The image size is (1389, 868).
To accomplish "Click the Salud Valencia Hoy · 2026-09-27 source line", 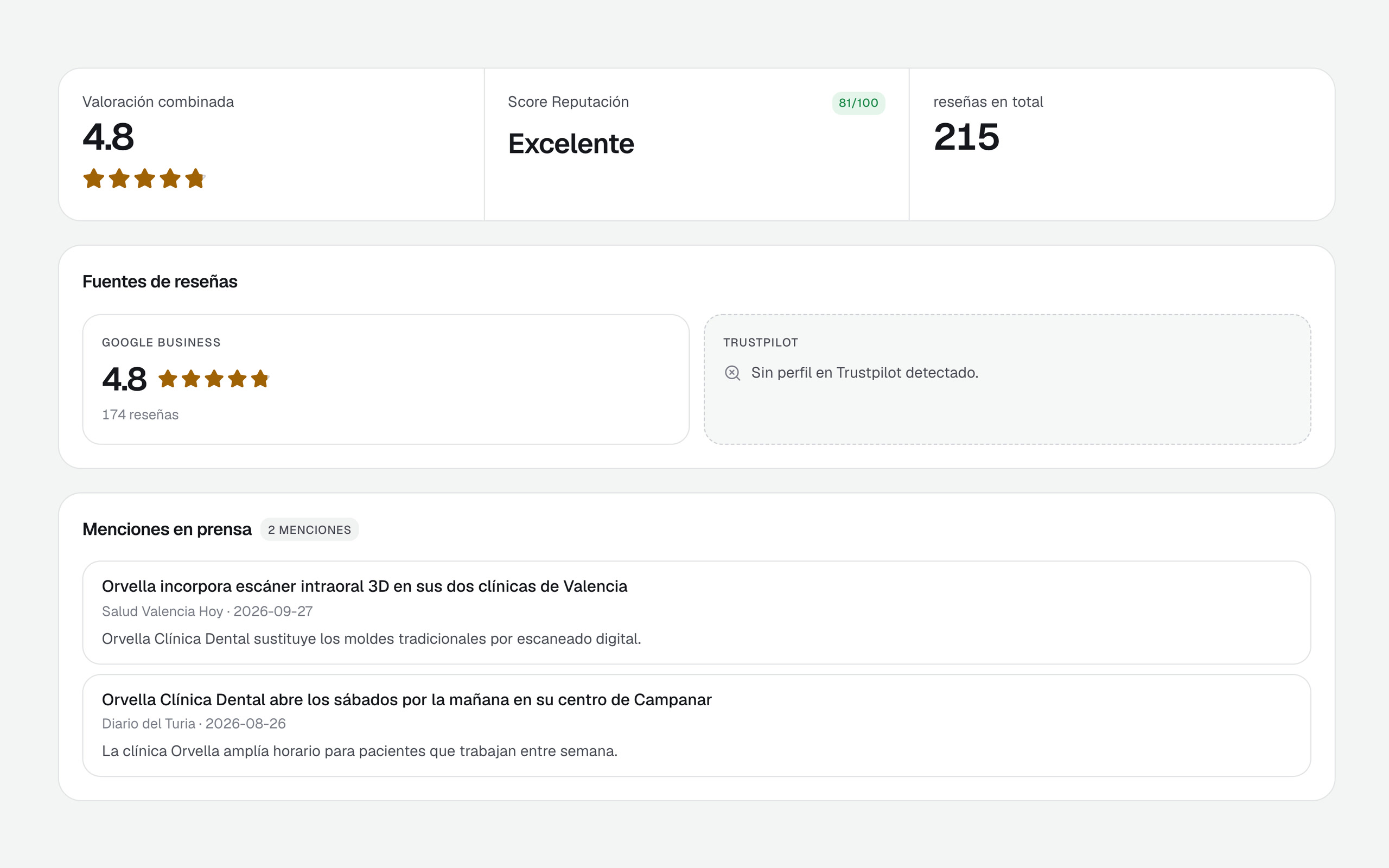I will (207, 611).
